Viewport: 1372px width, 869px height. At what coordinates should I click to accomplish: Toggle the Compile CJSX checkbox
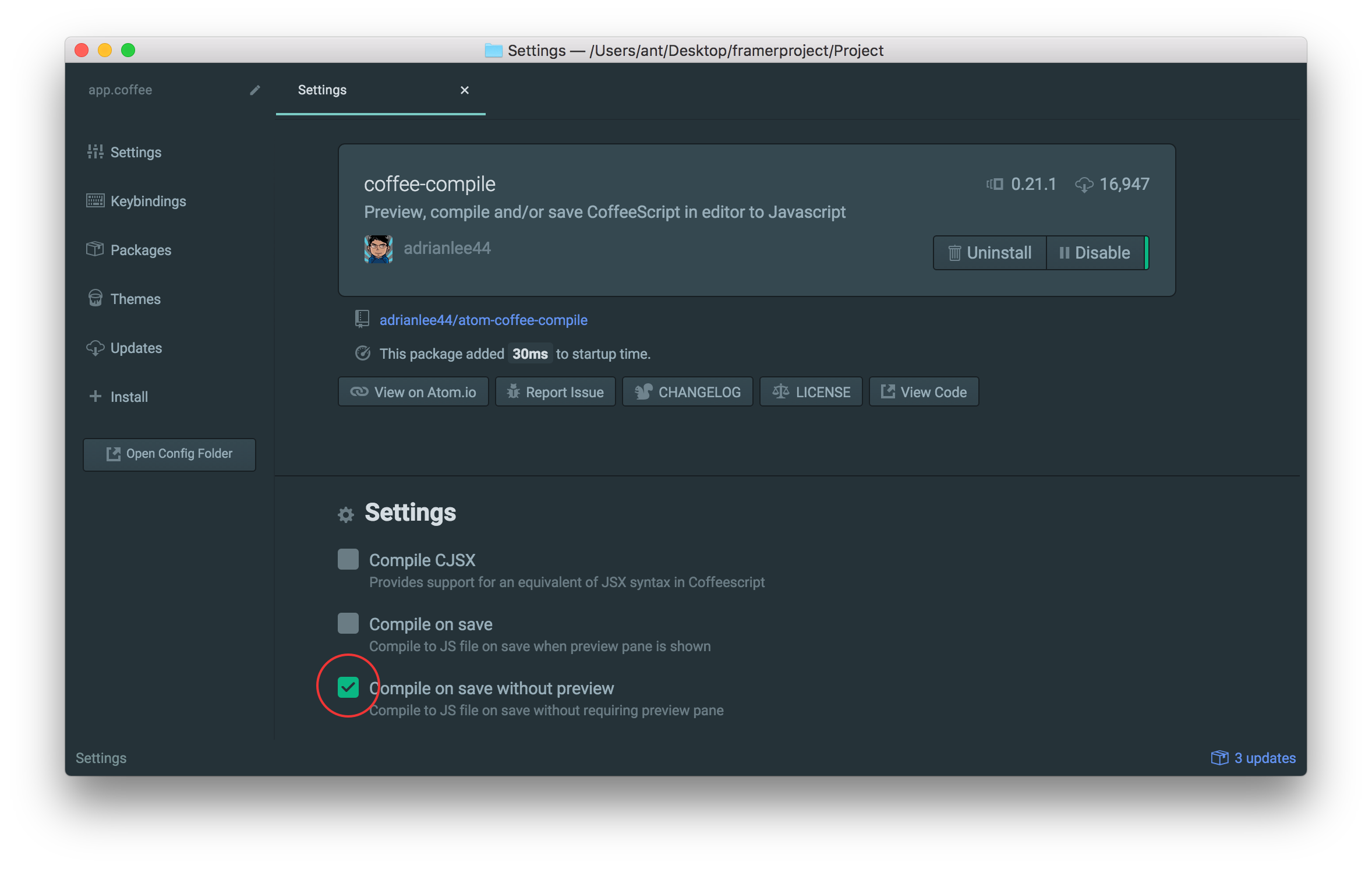click(x=347, y=558)
